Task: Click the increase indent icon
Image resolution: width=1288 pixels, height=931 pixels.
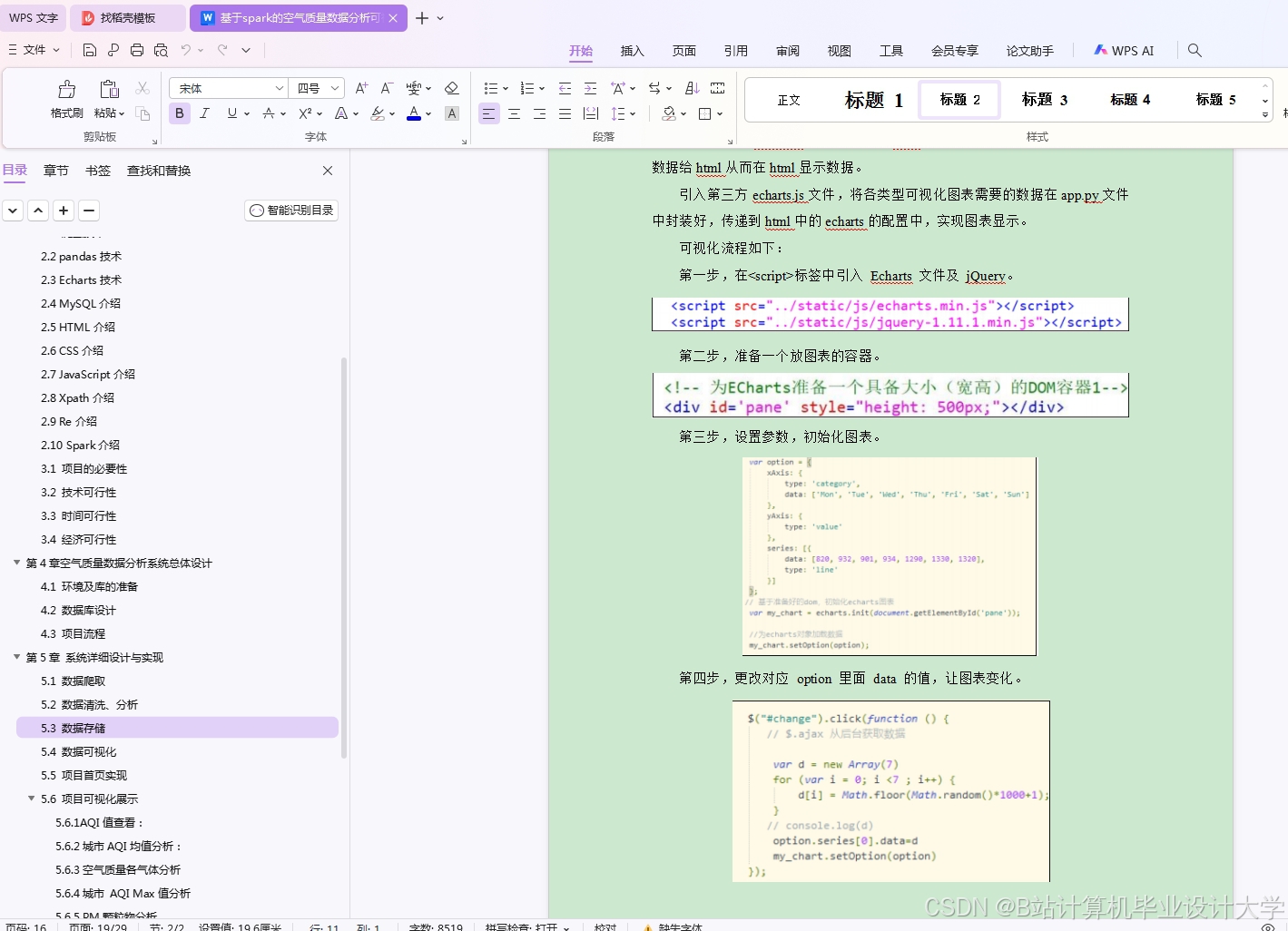Action: pyautogui.click(x=590, y=88)
